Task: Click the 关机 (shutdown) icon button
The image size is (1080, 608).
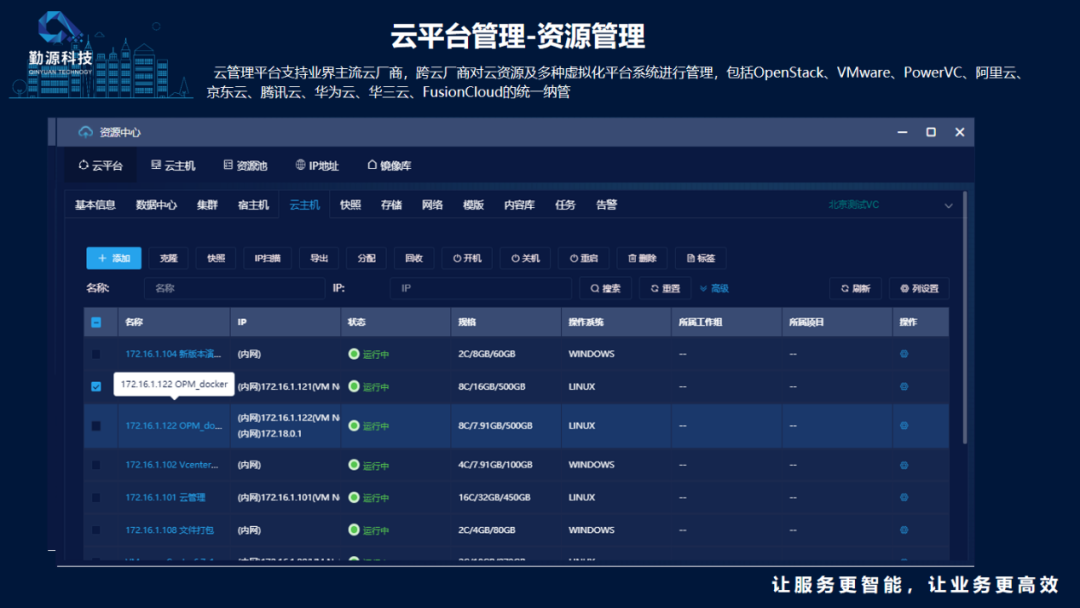Action: pos(522,258)
